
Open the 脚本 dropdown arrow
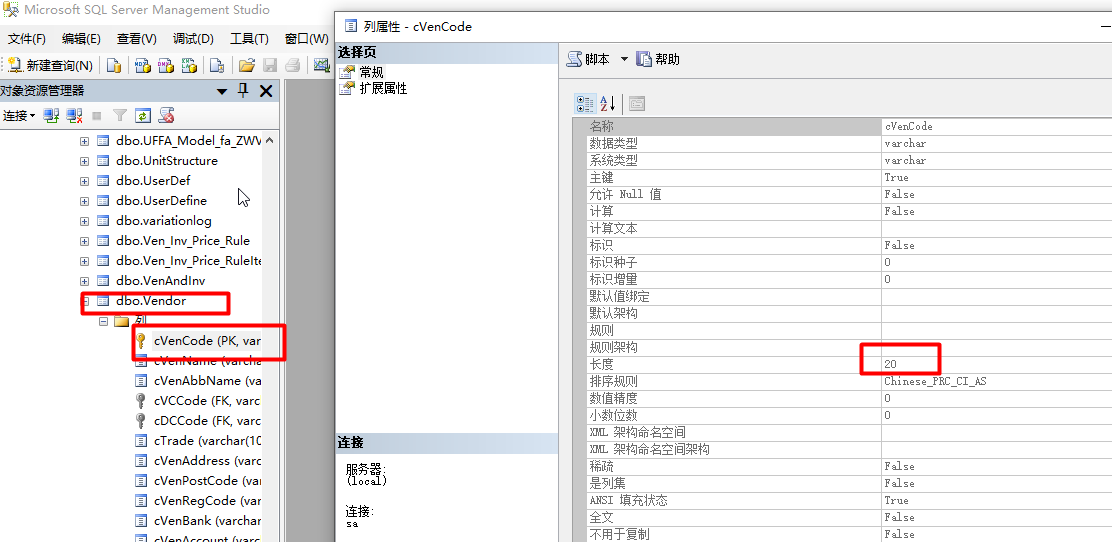pyautogui.click(x=624, y=59)
